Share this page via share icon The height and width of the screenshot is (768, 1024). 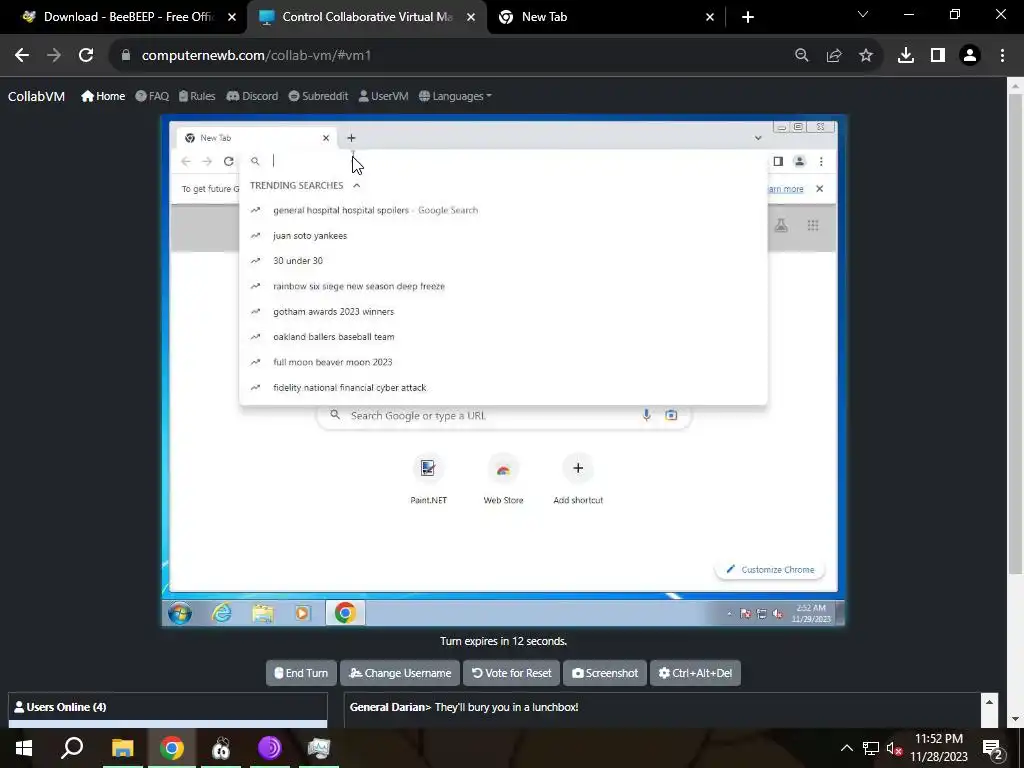(833, 56)
